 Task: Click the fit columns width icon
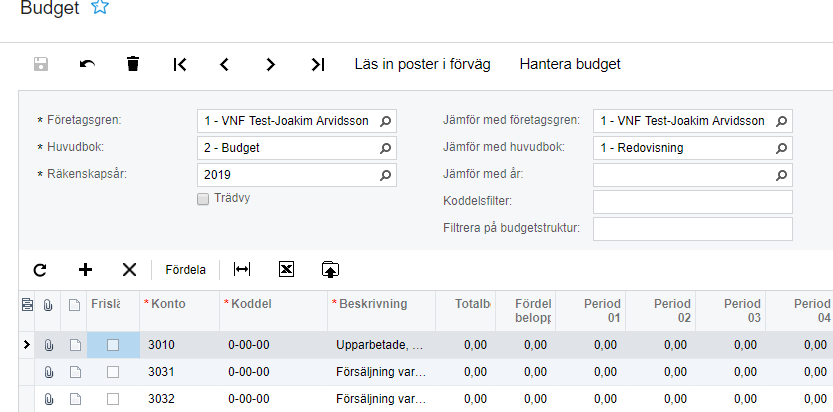(x=241, y=269)
